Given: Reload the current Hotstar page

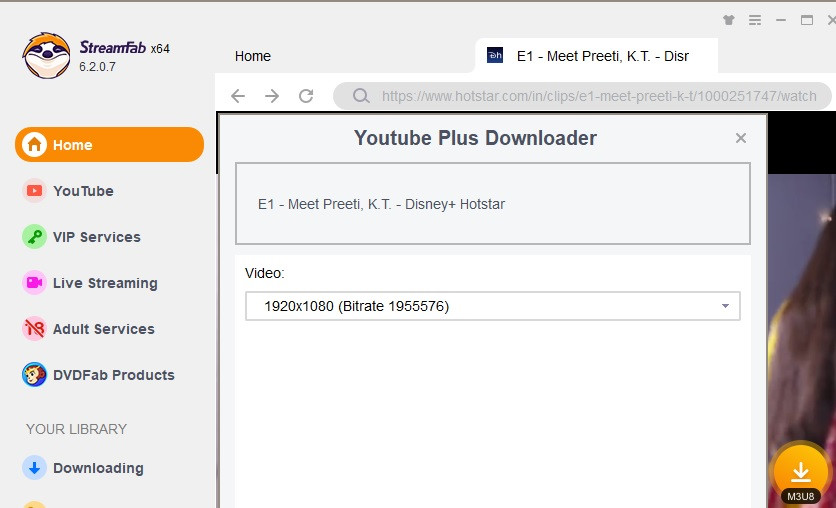Looking at the screenshot, I should point(306,96).
